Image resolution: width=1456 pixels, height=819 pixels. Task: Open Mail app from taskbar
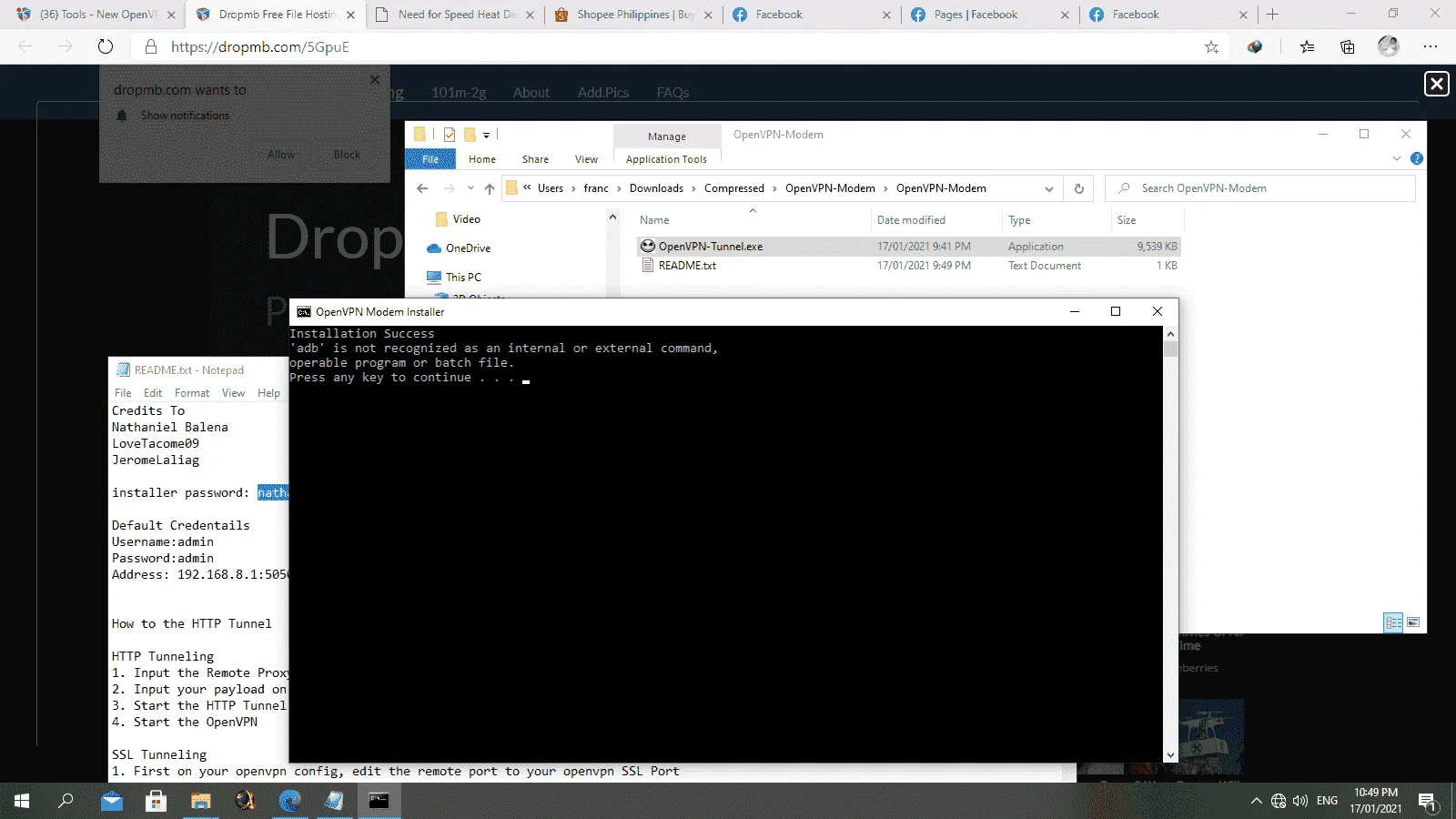112,801
